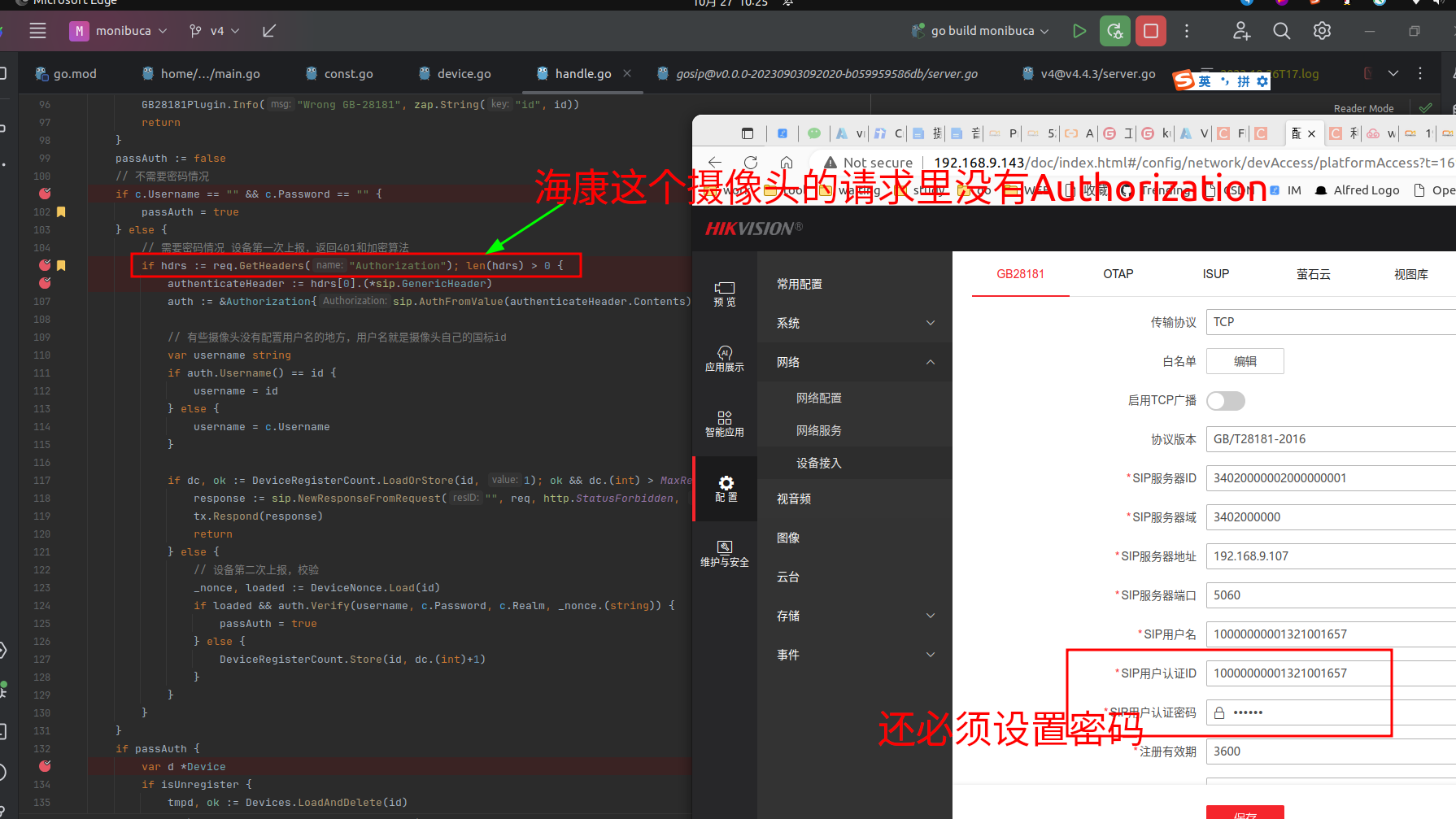The width and height of the screenshot is (1456, 819).
Task: Toggle the breakpoint dot at line 101
Action: [x=45, y=194]
